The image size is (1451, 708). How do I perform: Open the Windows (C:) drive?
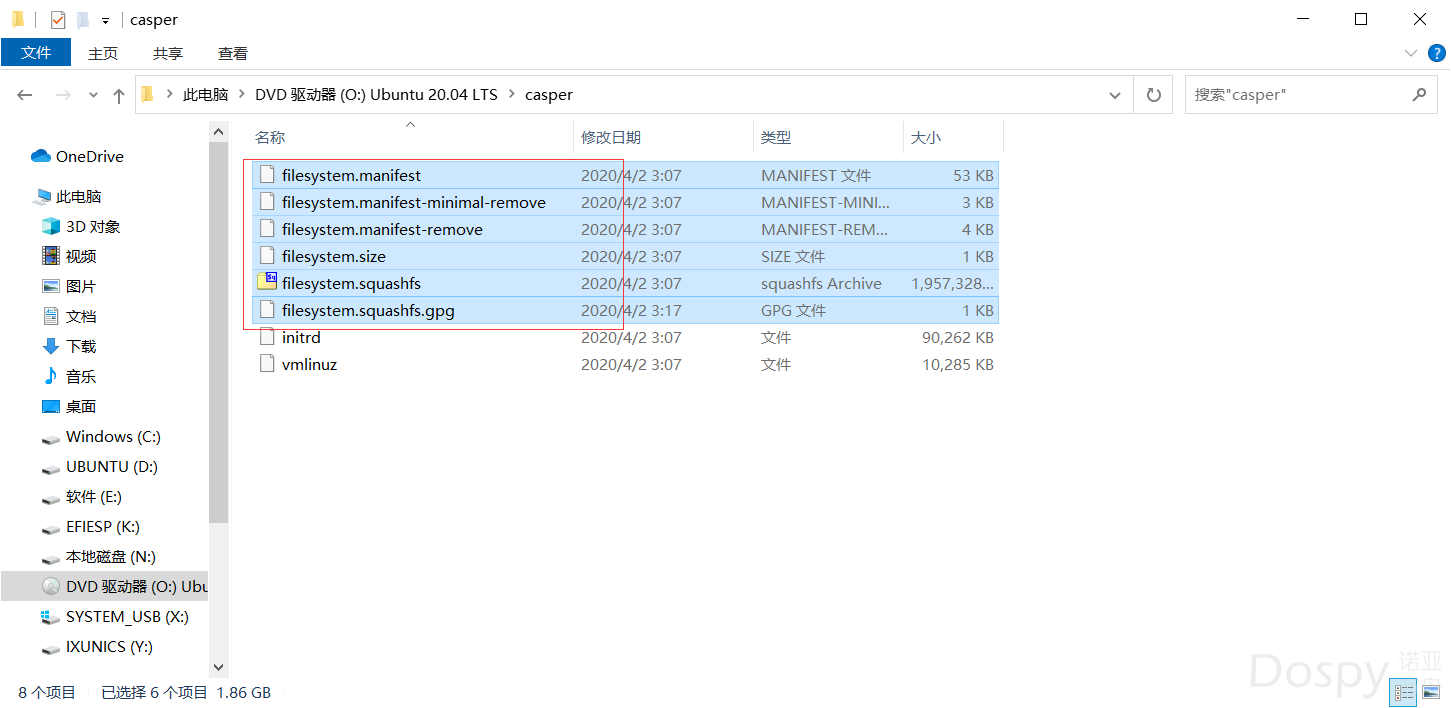113,436
